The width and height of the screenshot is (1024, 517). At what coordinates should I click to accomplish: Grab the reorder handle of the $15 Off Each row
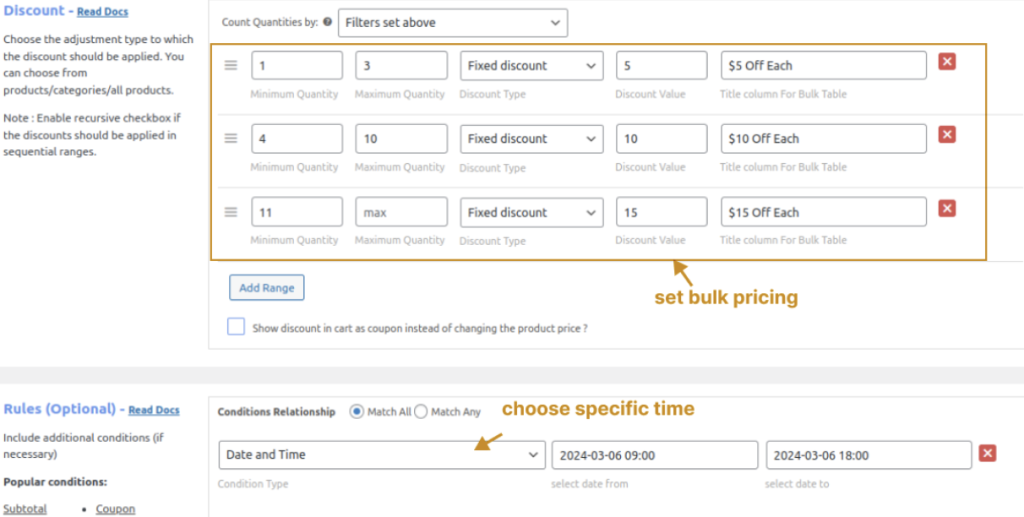pyautogui.click(x=231, y=212)
